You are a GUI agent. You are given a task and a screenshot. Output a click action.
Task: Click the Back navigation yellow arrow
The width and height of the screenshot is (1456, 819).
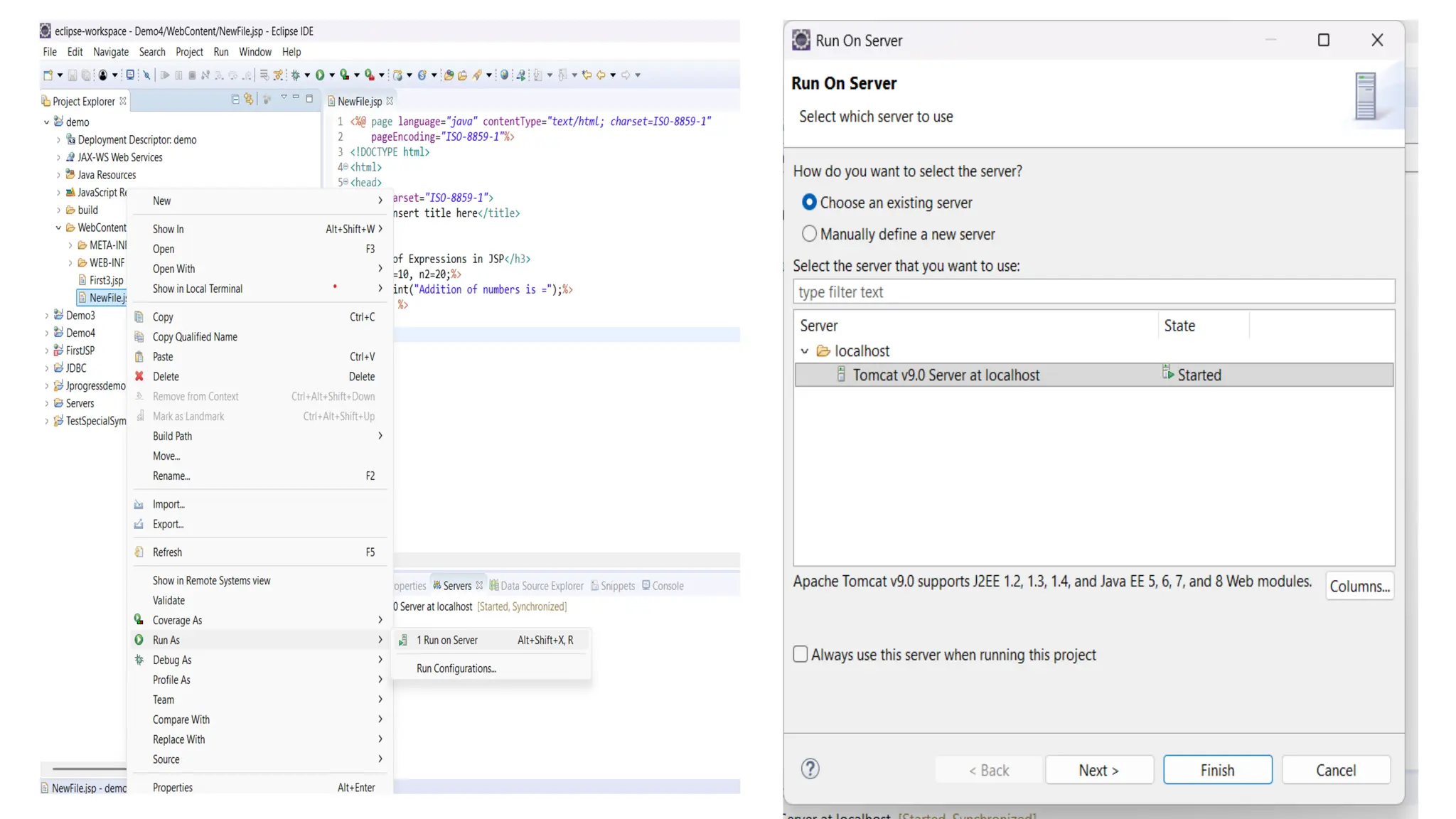click(601, 75)
